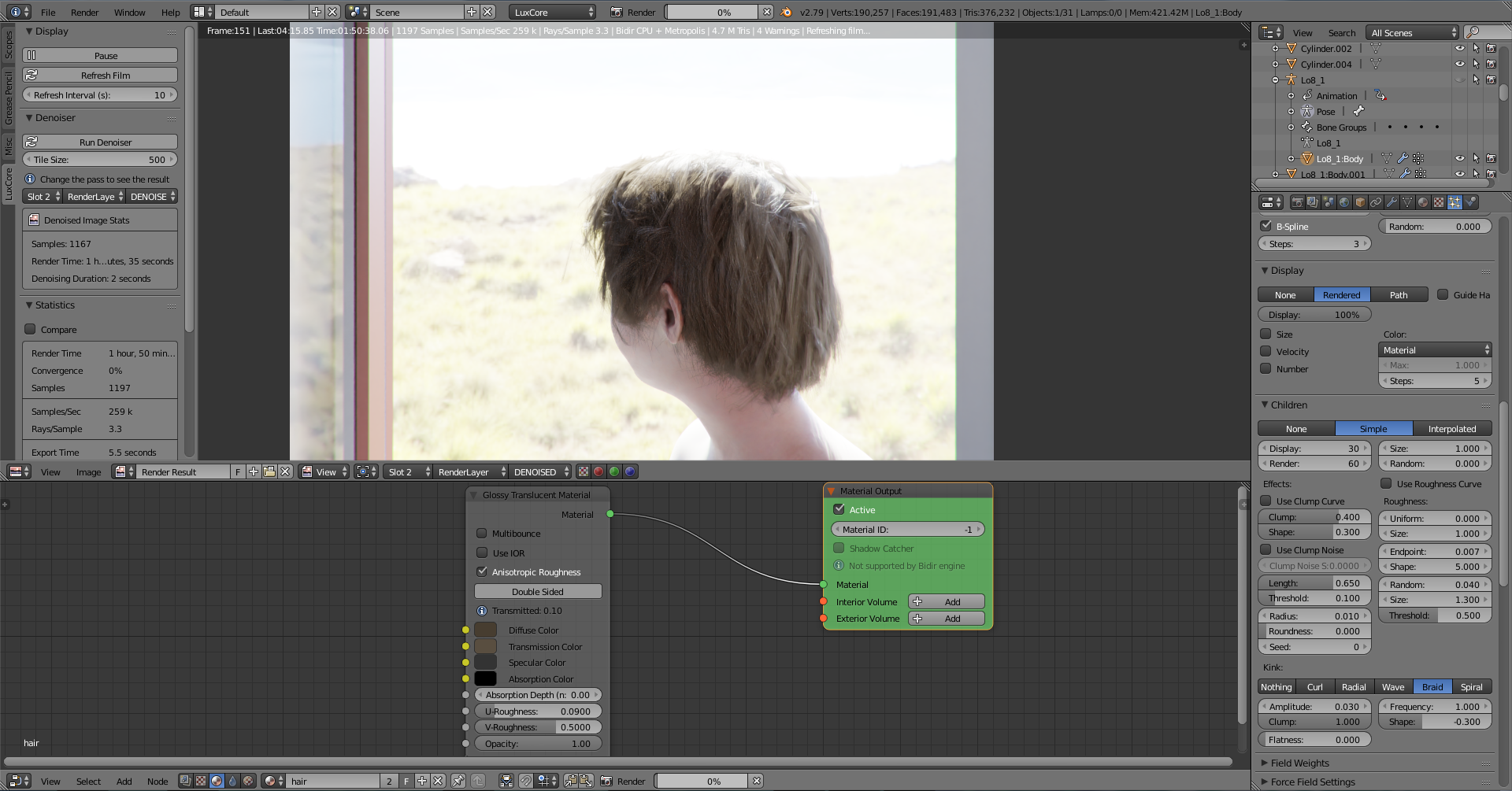Open the Material properties sphere icon

tap(1423, 202)
